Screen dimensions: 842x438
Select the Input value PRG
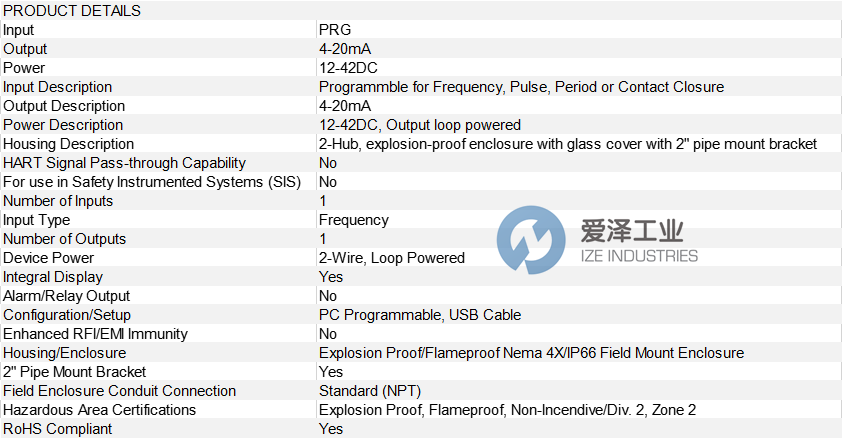335,30
